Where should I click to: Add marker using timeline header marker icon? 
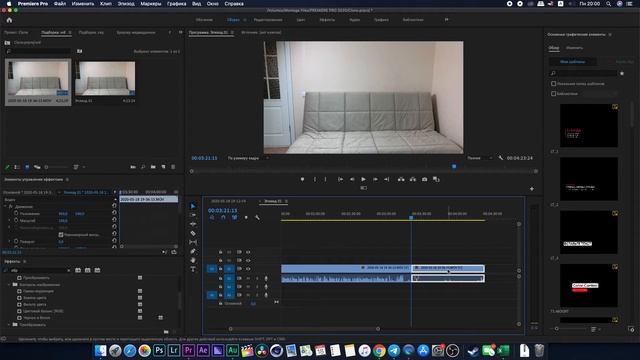point(246,218)
